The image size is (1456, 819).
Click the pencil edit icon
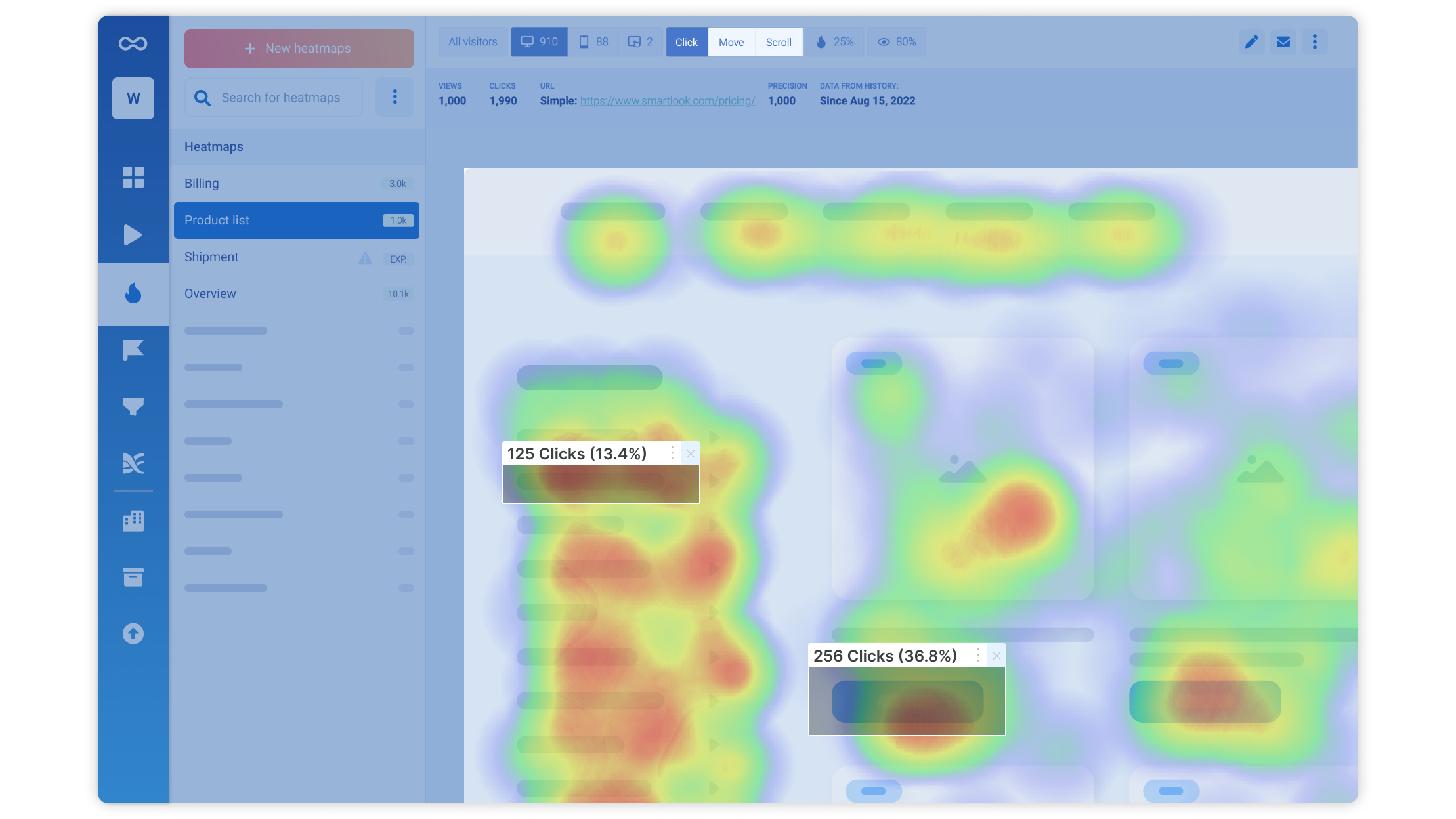pyautogui.click(x=1251, y=42)
